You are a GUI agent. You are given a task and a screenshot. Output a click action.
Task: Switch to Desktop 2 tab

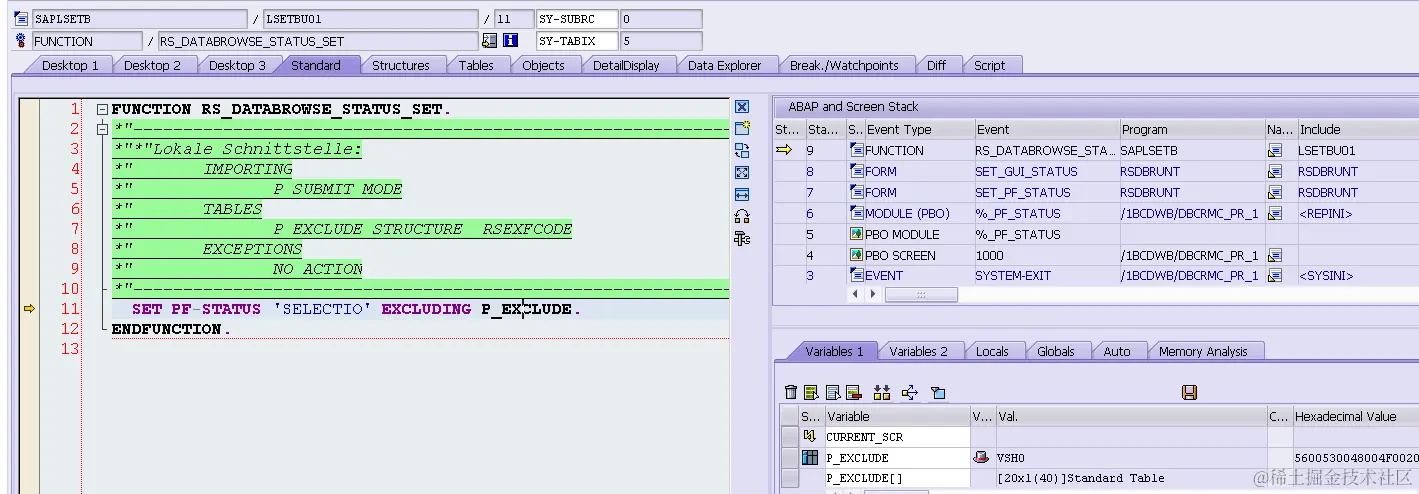152,65
